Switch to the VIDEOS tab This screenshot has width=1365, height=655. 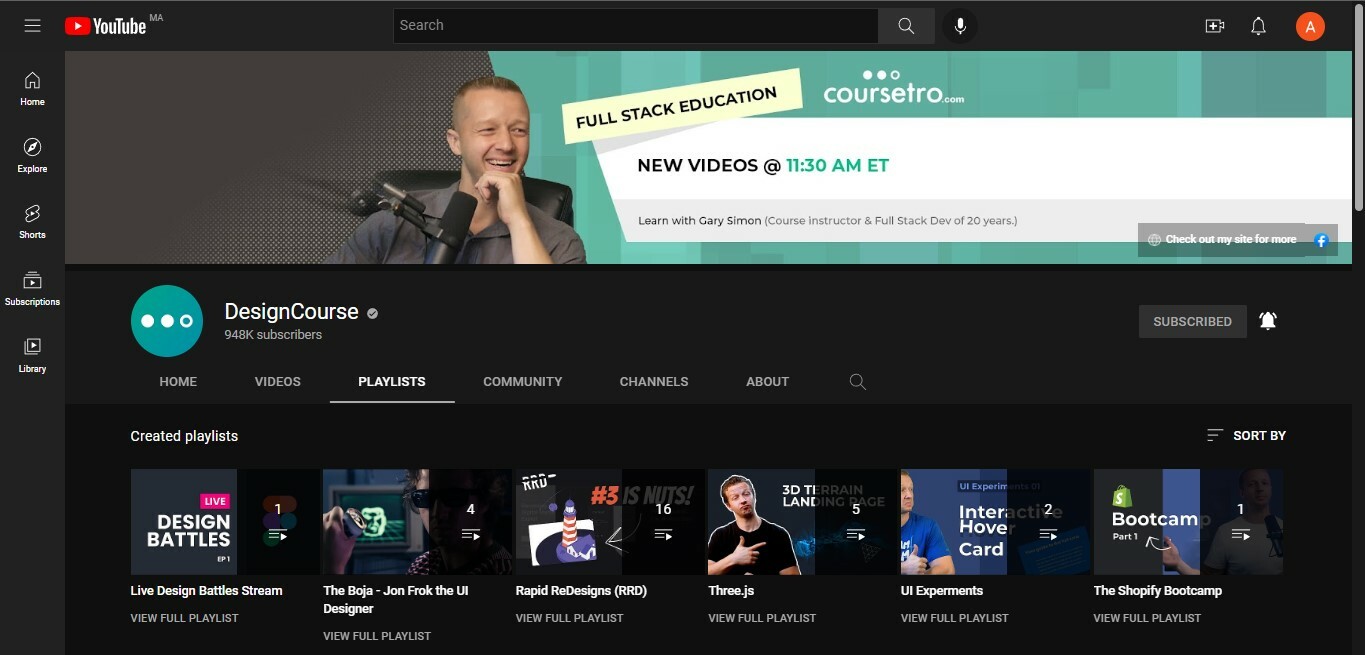click(x=278, y=382)
